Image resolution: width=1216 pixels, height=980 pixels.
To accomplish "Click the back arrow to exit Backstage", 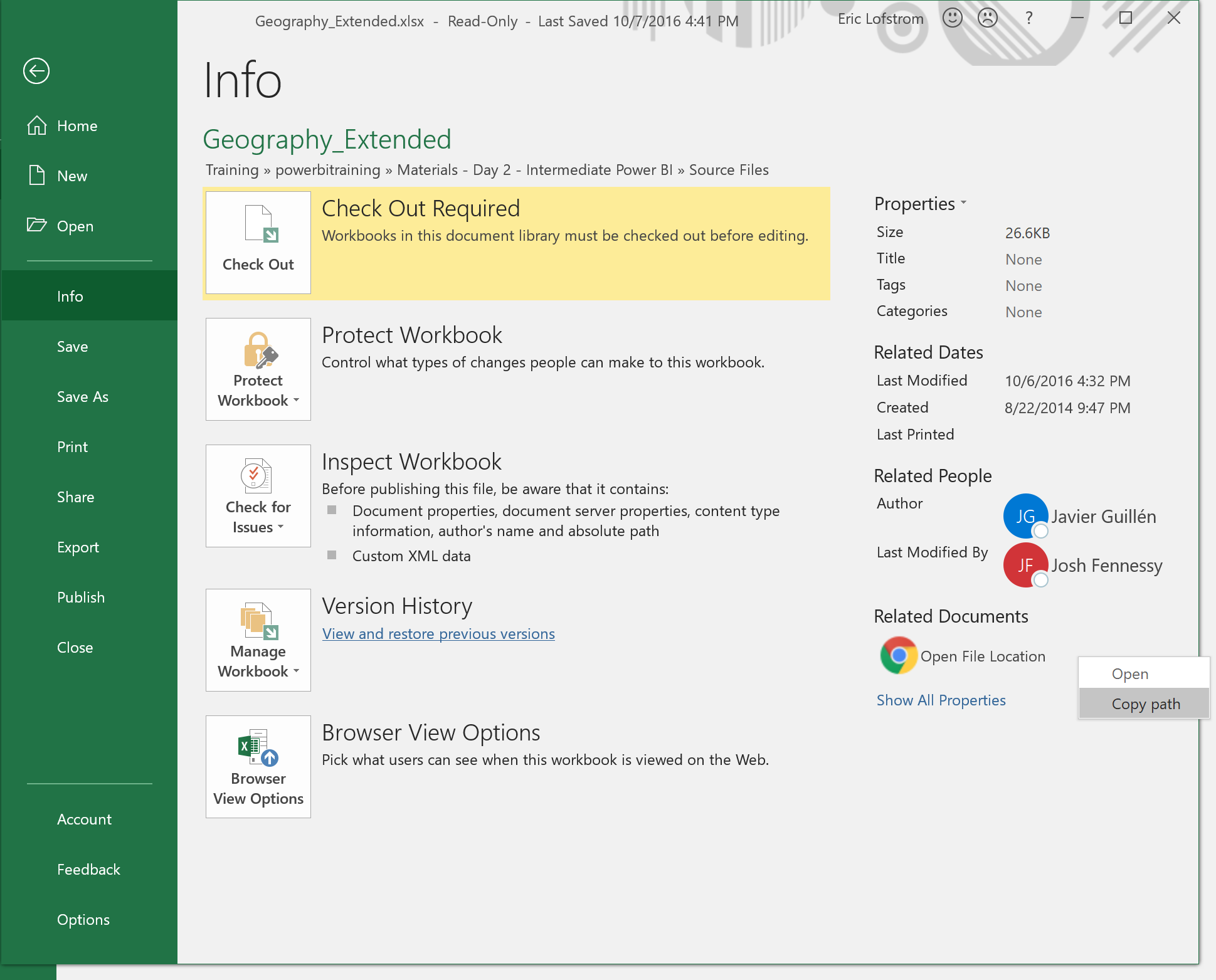I will click(36, 71).
